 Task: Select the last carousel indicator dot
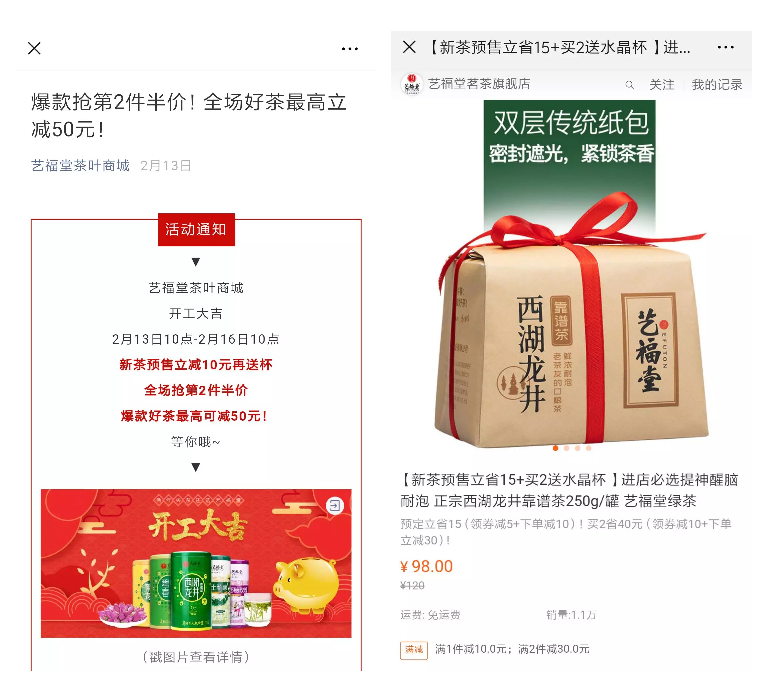point(588,448)
